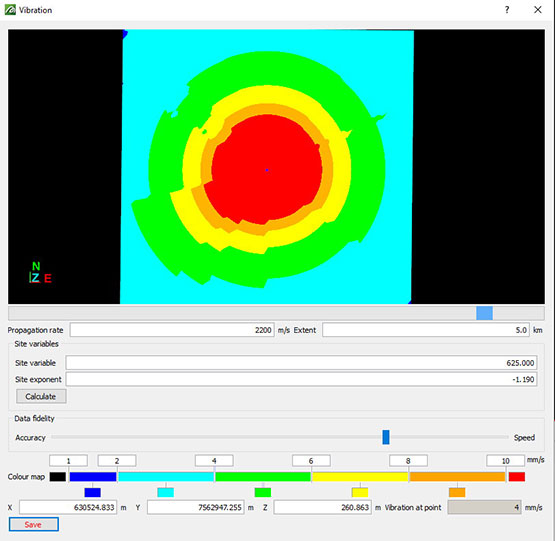Click the Extent km input field
555x541 pixels.
click(x=426, y=330)
